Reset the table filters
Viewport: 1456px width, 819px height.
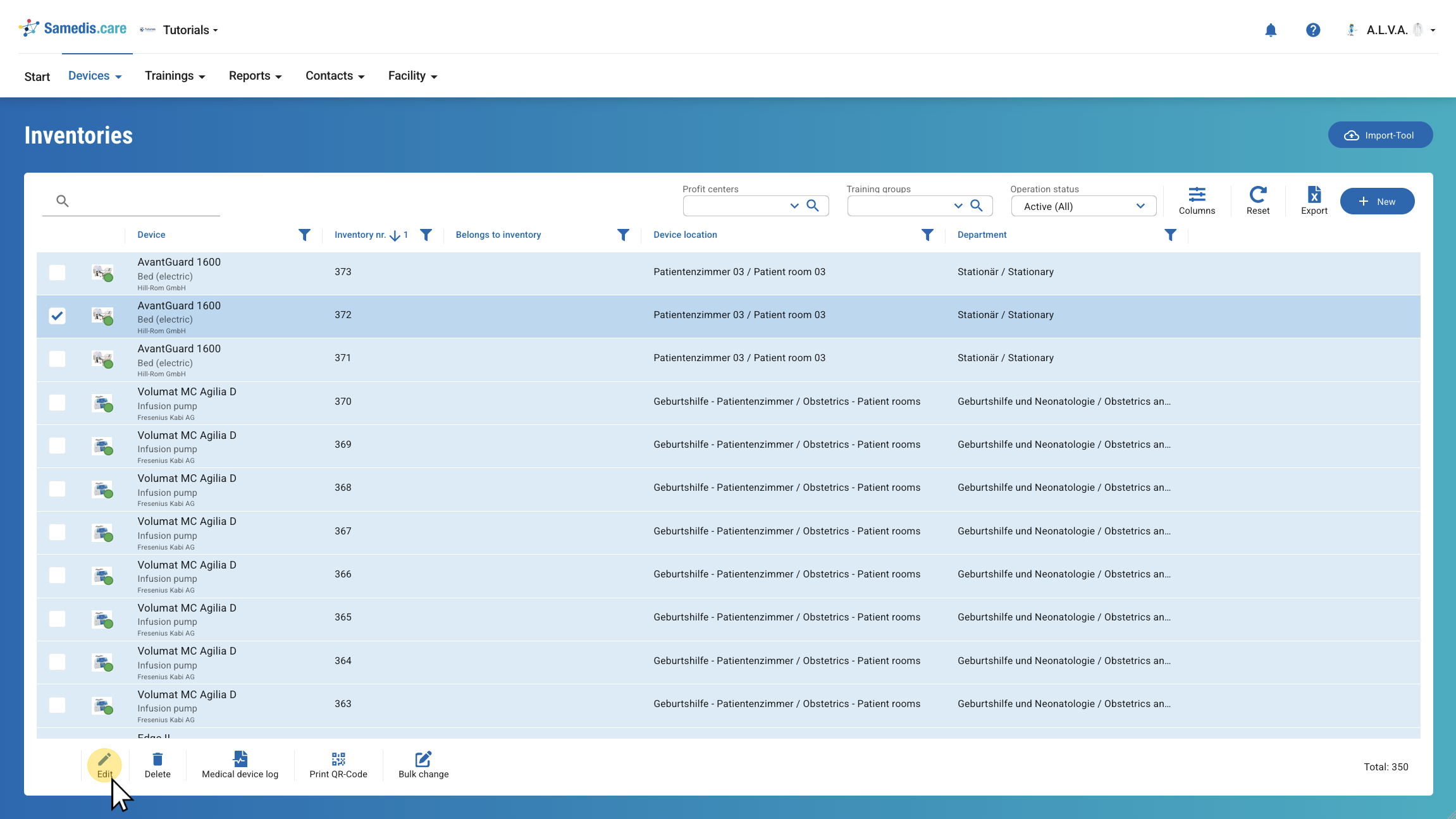[x=1258, y=201]
